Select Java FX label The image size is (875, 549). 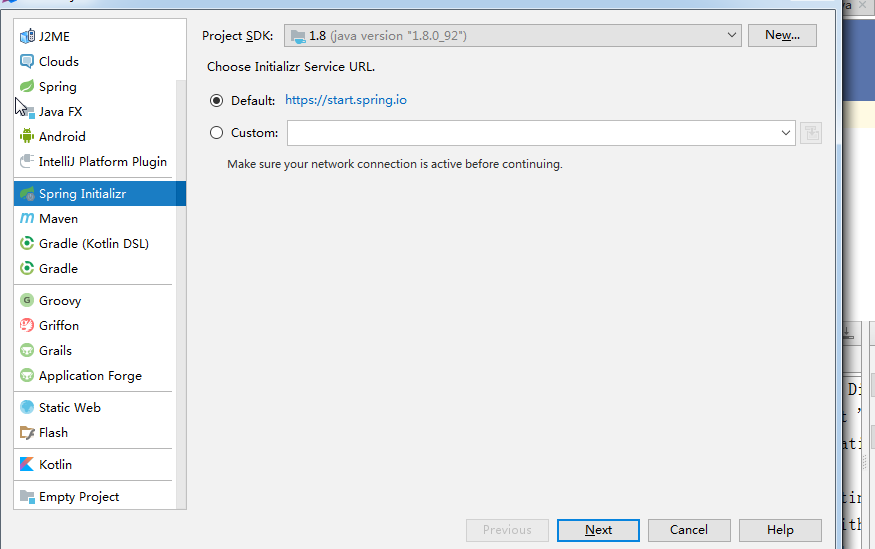click(x=60, y=112)
